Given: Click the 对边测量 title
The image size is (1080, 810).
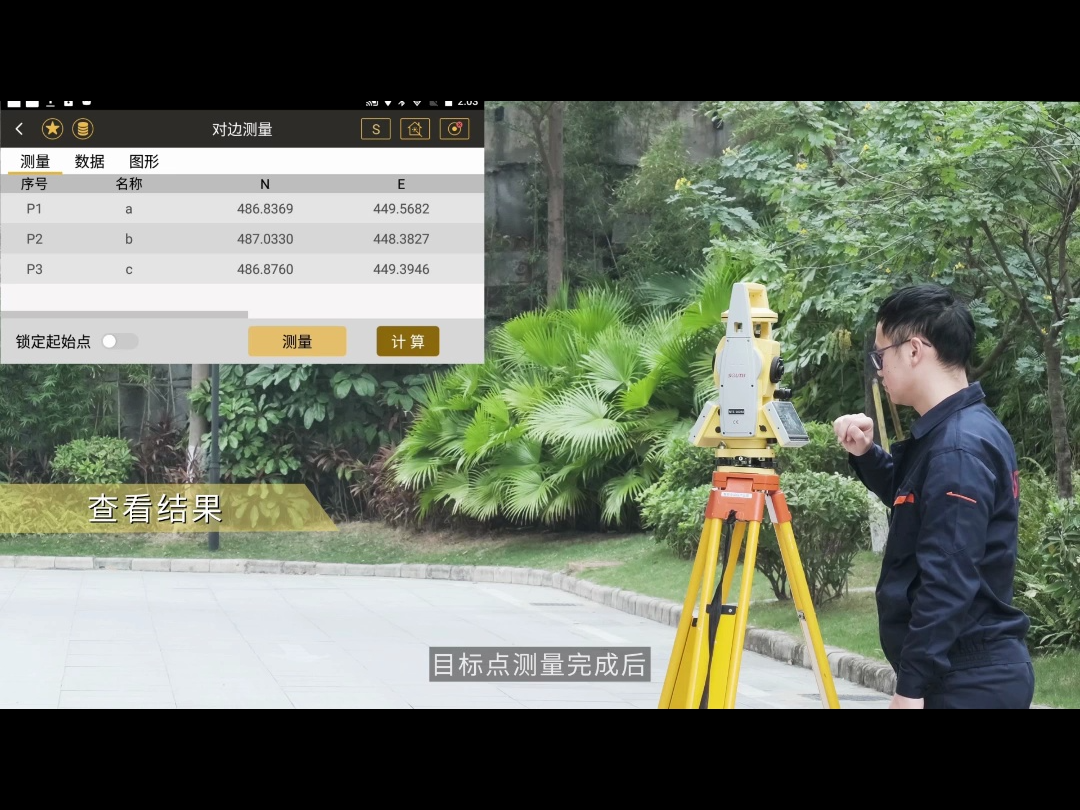Looking at the screenshot, I should 242,129.
